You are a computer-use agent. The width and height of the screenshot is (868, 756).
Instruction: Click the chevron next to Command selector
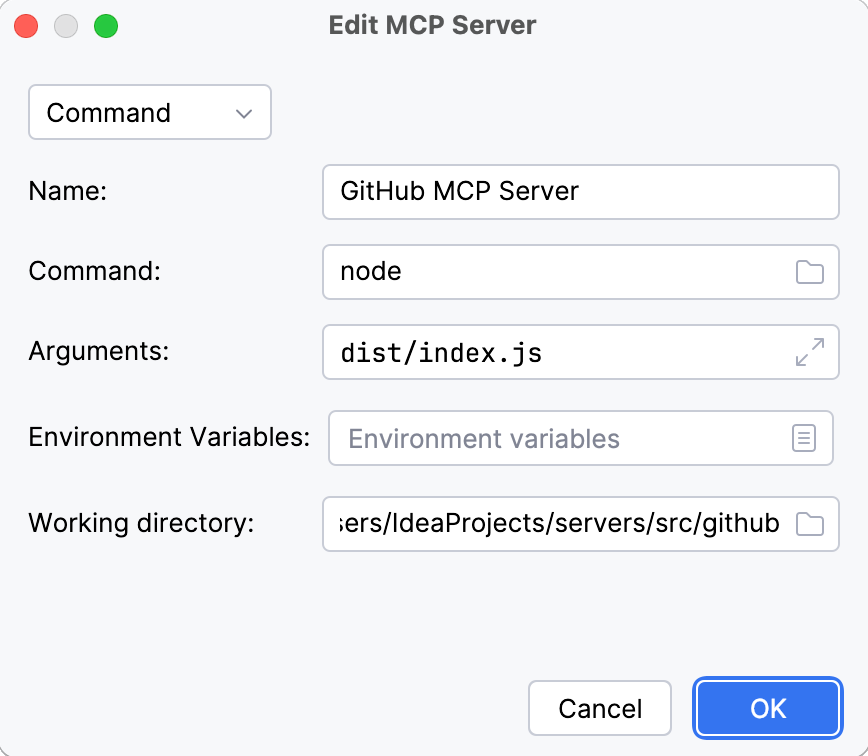(x=242, y=112)
